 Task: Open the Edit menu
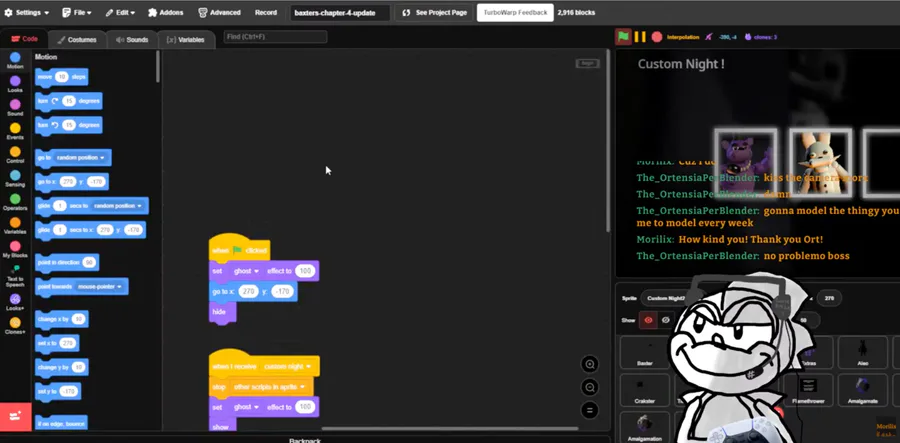point(120,12)
